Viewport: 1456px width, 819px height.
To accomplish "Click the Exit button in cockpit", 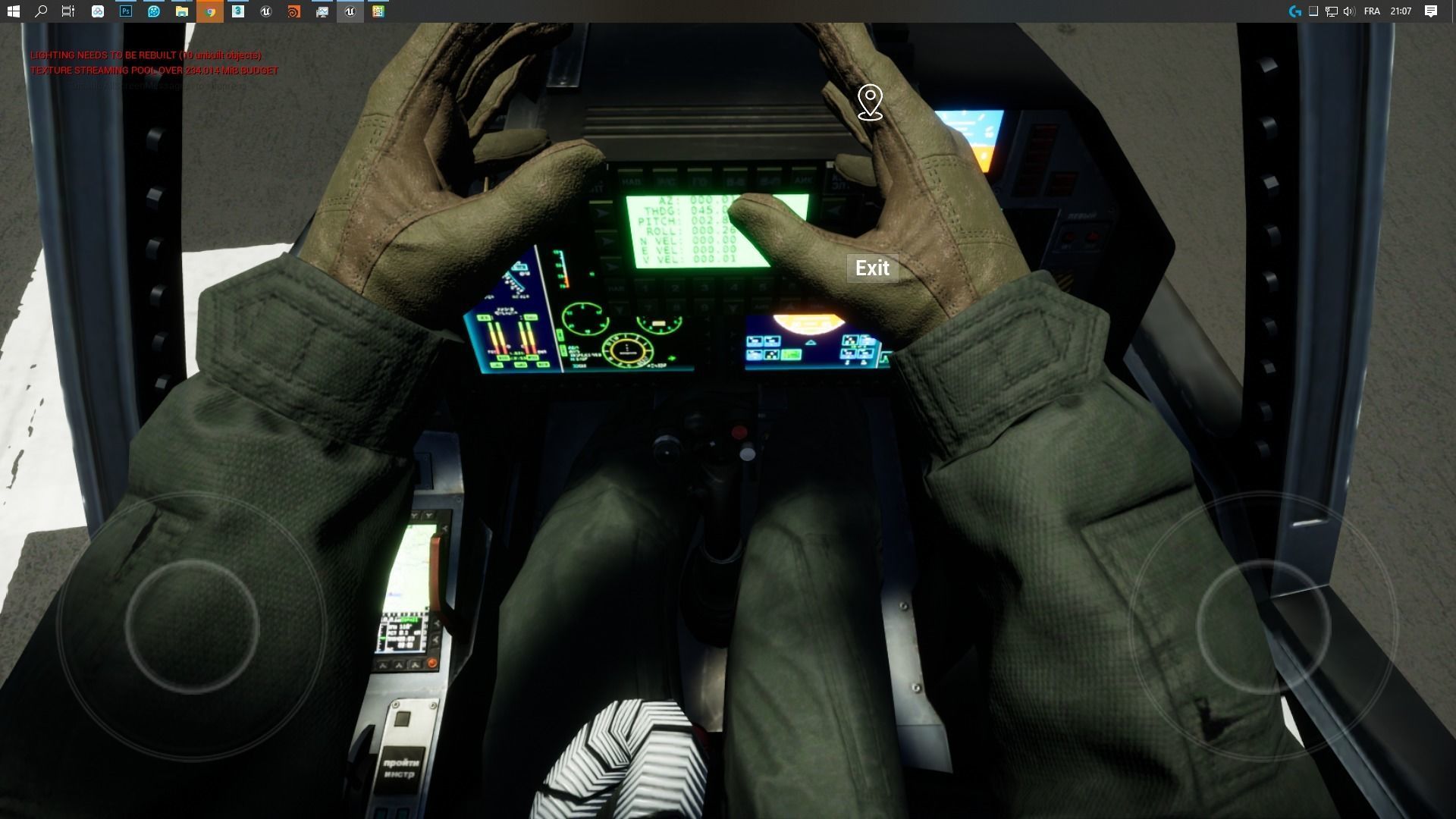I will (x=872, y=268).
